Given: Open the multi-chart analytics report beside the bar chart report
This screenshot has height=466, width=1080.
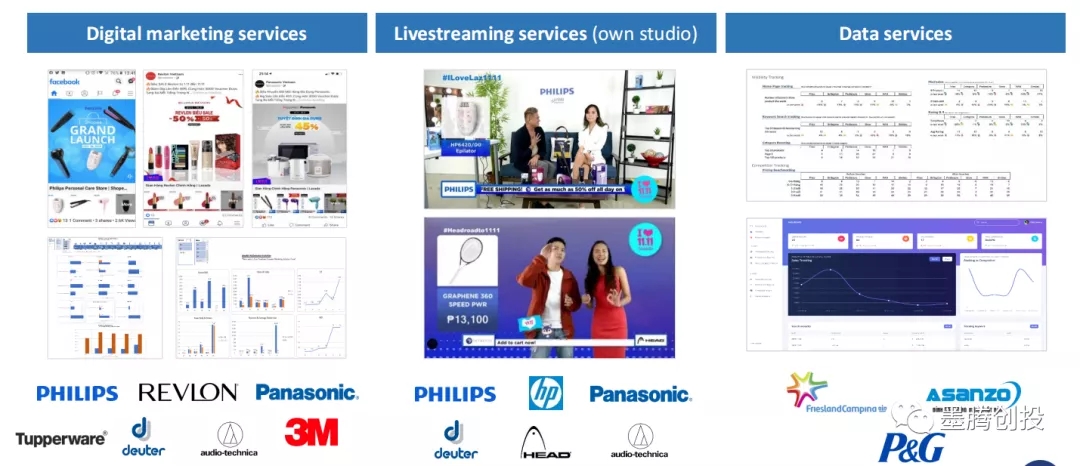Looking at the screenshot, I should point(261,297).
